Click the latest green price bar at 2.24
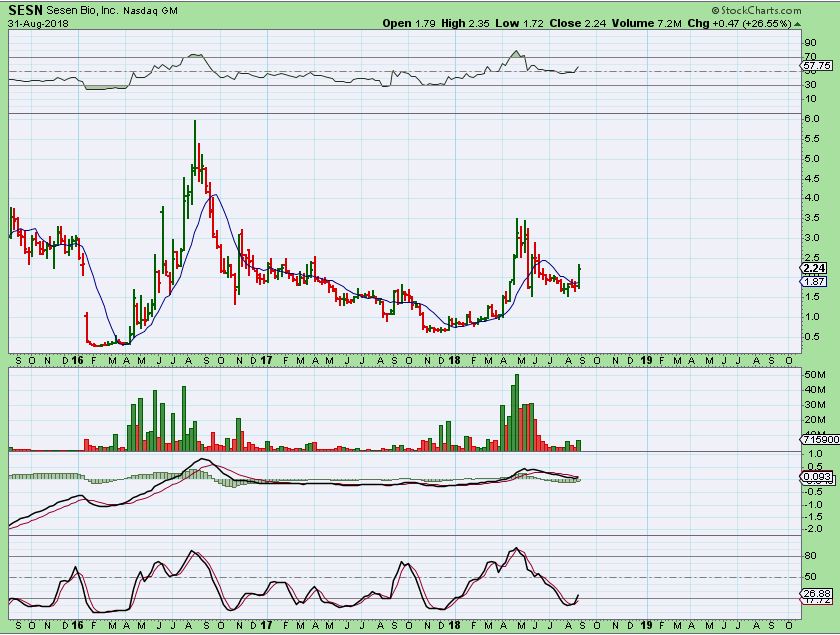This screenshot has width=840, height=635. pos(579,277)
